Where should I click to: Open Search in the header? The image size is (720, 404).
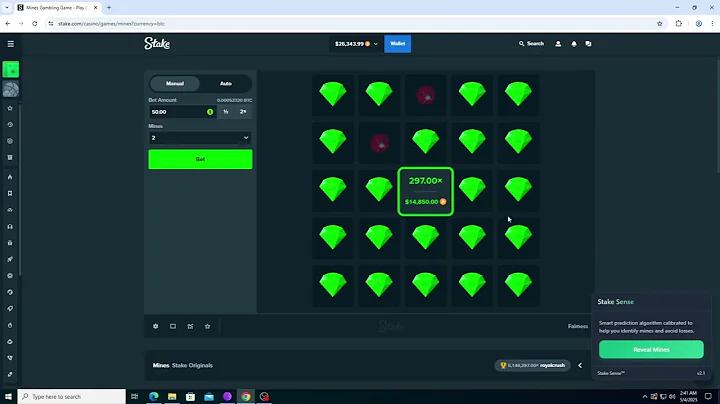[x=531, y=44]
